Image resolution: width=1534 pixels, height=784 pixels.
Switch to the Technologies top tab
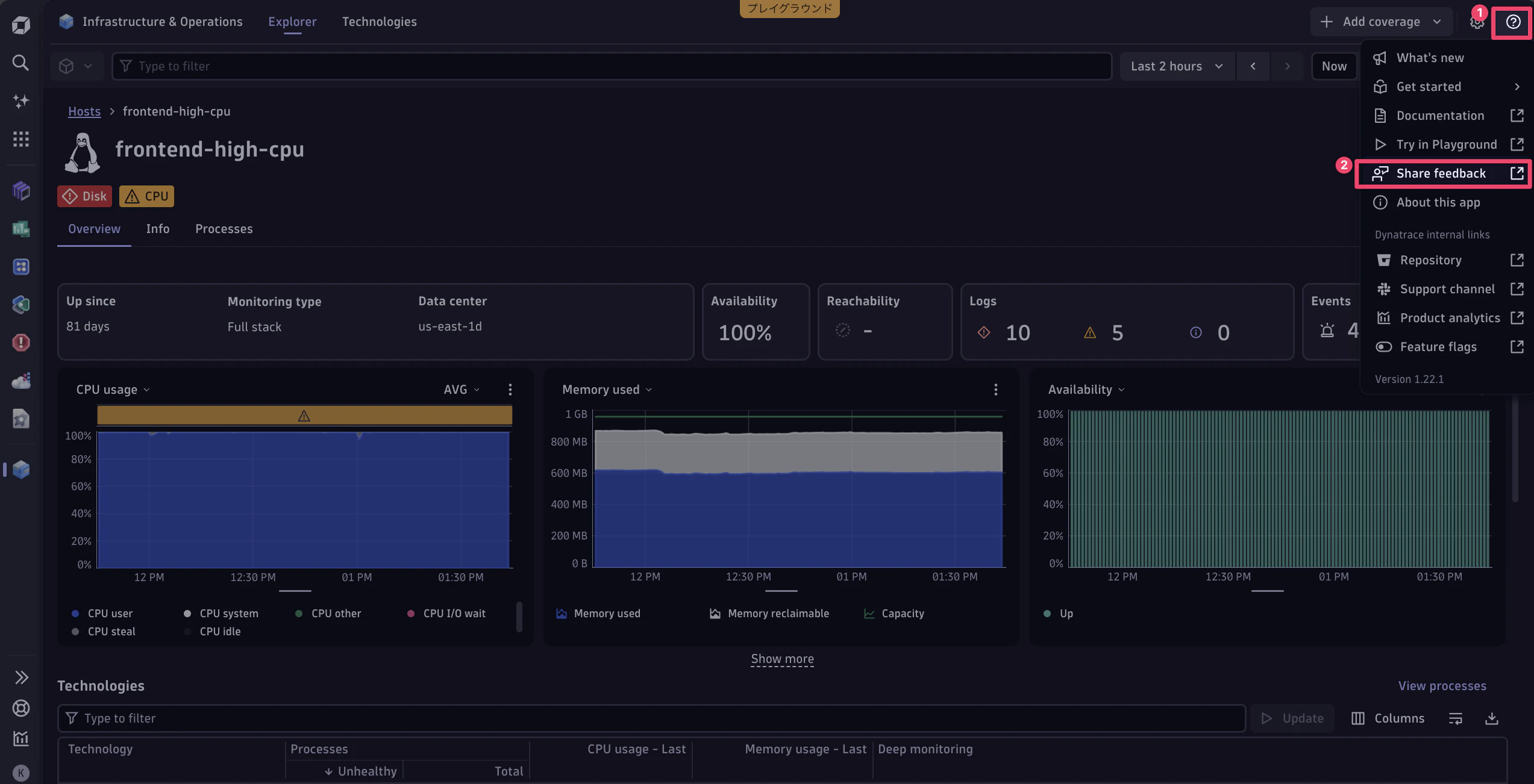pos(380,22)
